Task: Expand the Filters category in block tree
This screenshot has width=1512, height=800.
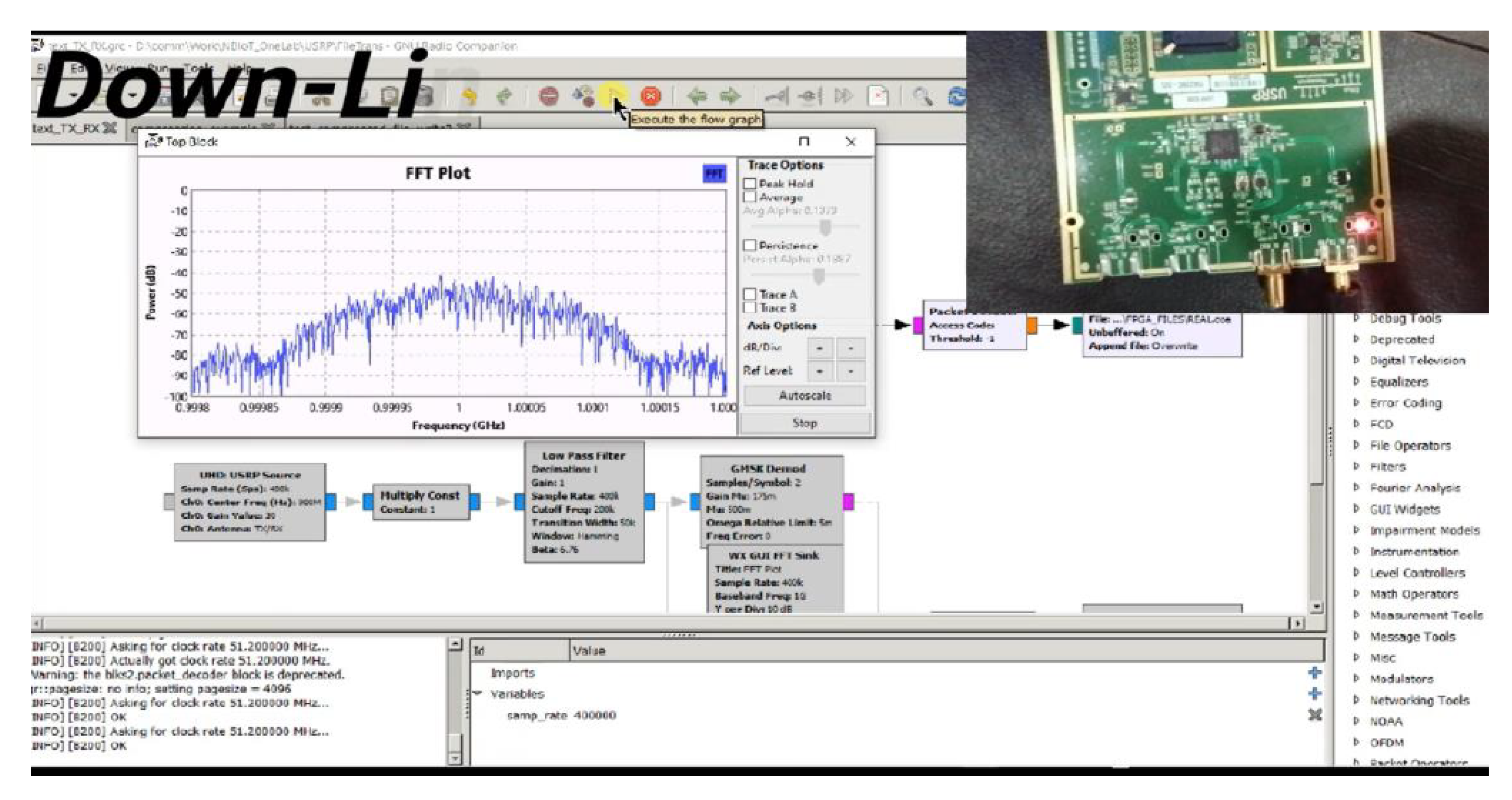Action: pos(1356,466)
